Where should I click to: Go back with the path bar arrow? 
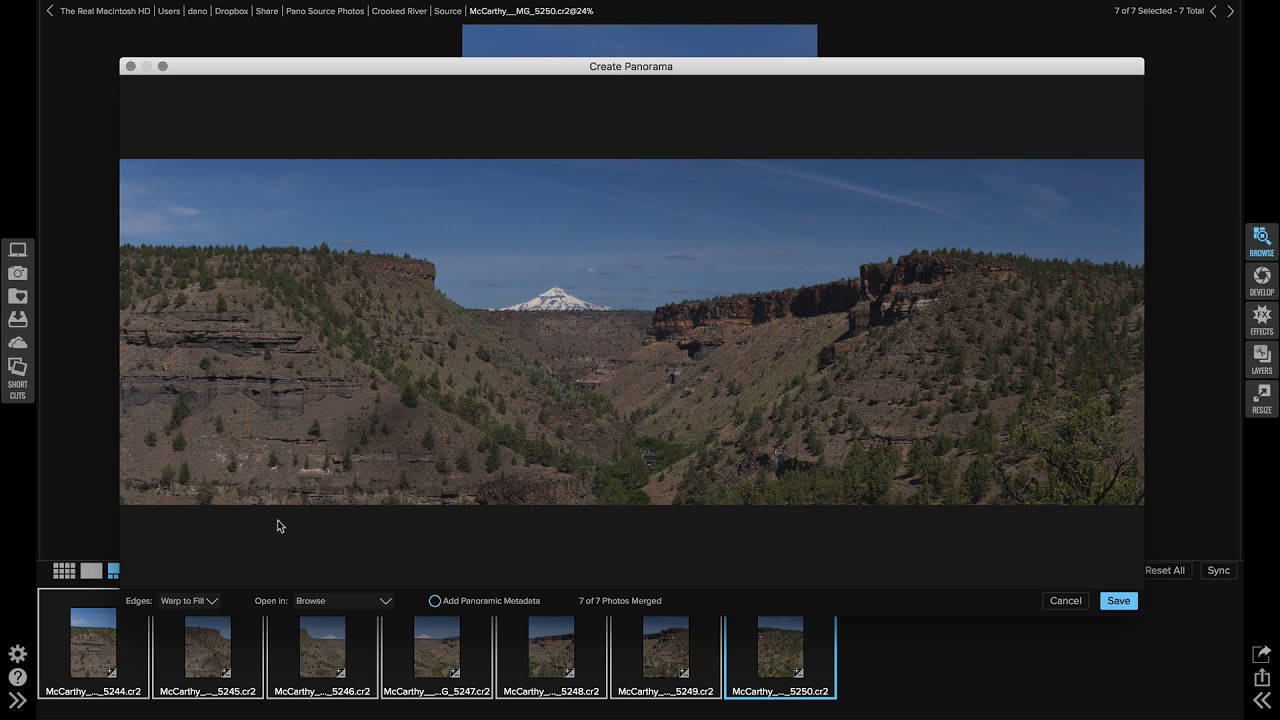click(50, 11)
